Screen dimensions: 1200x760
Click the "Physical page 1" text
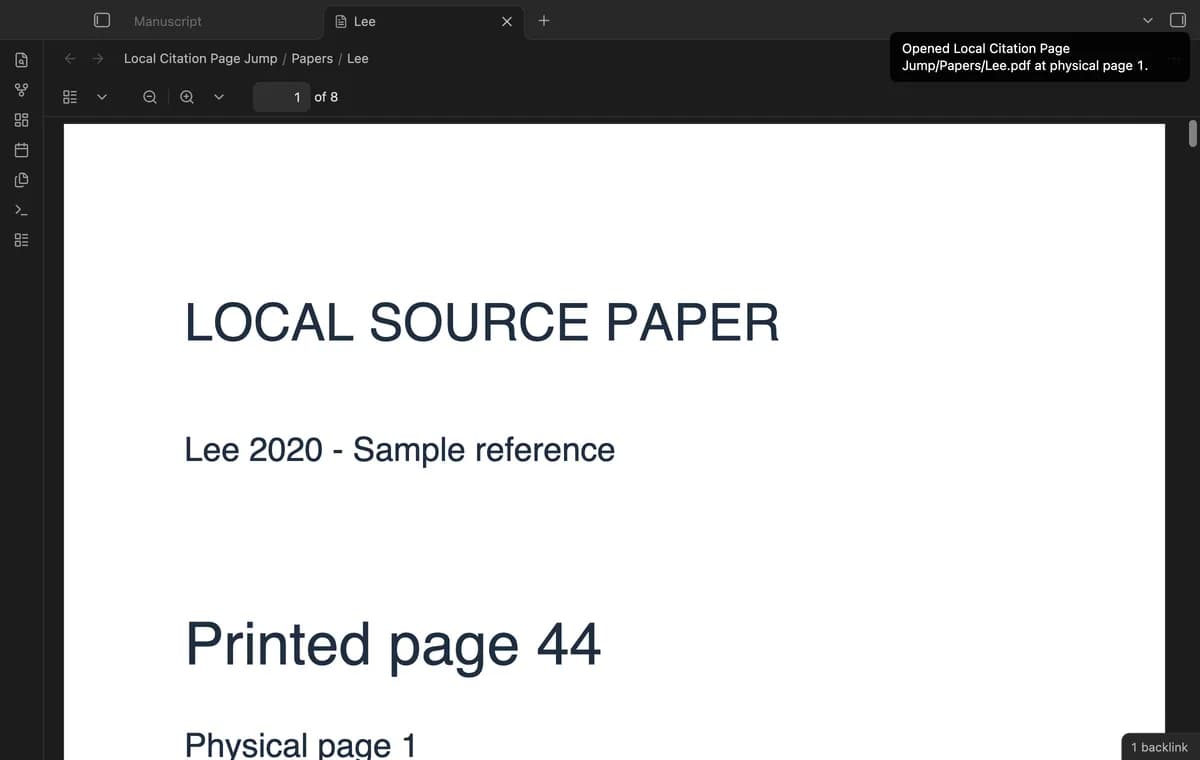pos(300,745)
